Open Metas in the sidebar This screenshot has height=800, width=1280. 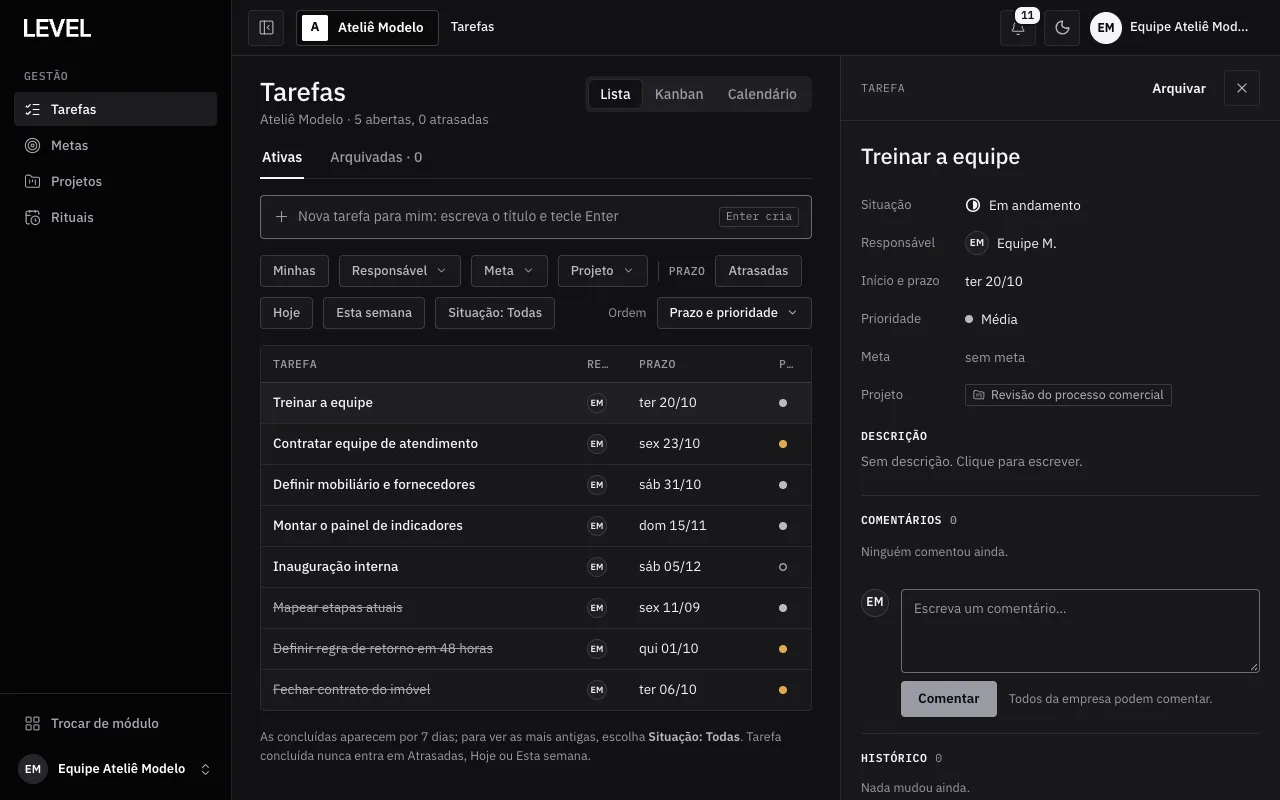point(115,145)
